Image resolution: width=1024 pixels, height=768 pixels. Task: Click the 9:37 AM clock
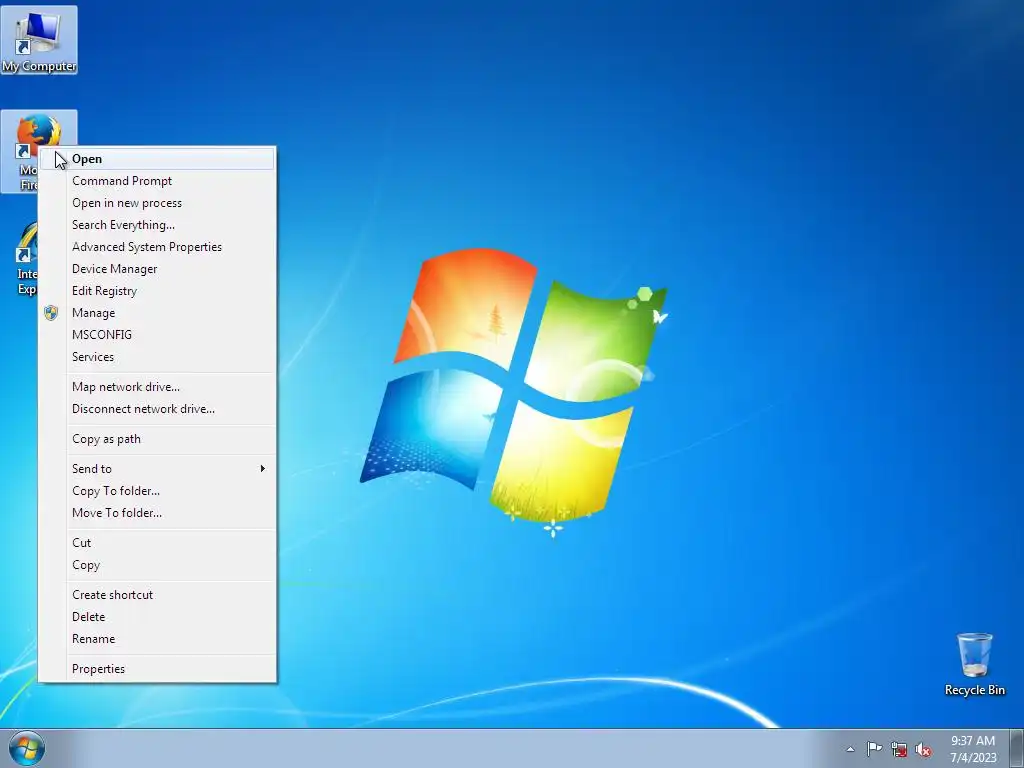[x=973, y=749]
